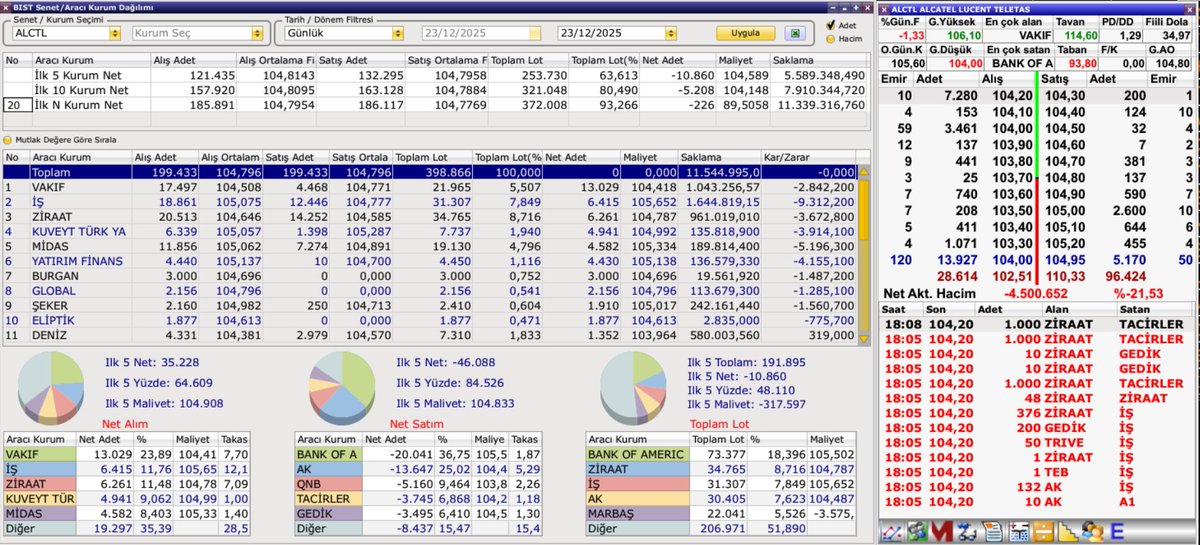Image resolution: width=1200 pixels, height=545 pixels.
Task: Open the calculator table icon
Action: tap(1018, 531)
